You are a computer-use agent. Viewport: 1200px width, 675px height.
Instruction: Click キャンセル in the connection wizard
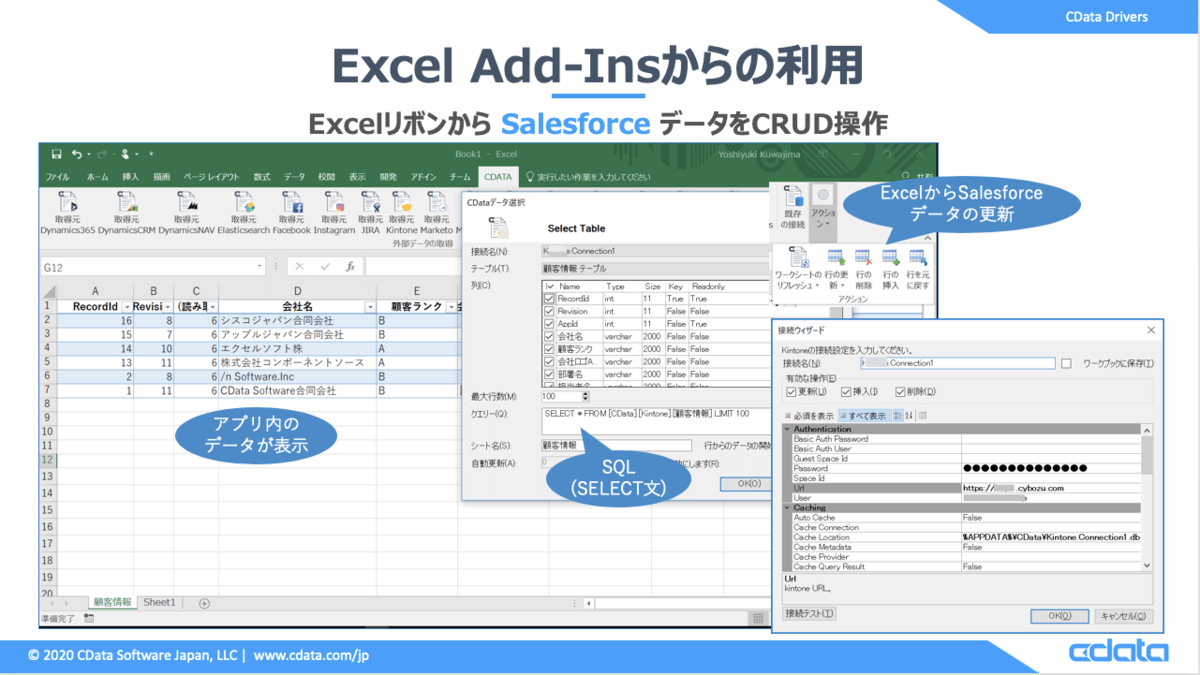1122,616
